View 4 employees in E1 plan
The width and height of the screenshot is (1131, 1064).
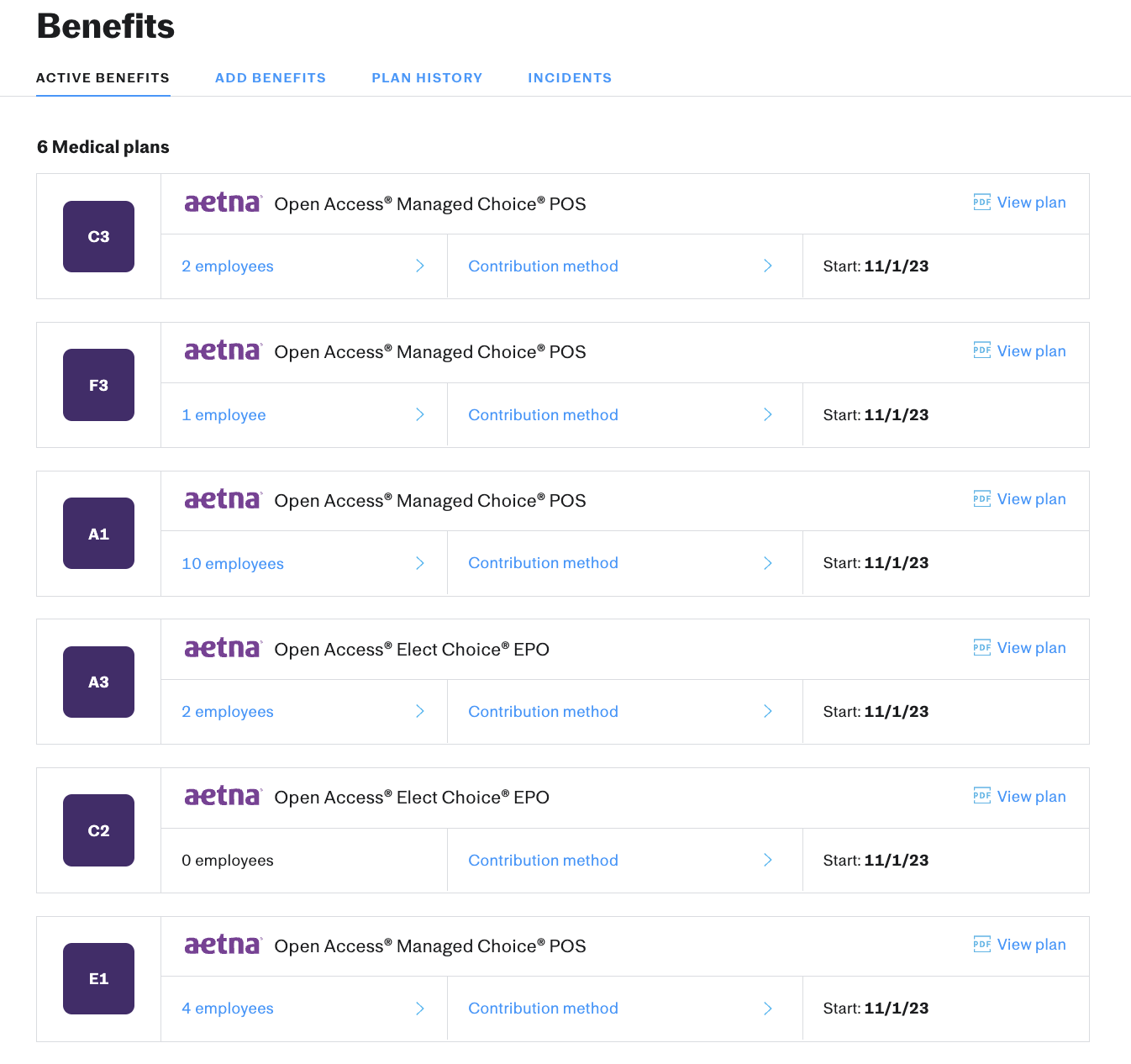[x=228, y=1009]
